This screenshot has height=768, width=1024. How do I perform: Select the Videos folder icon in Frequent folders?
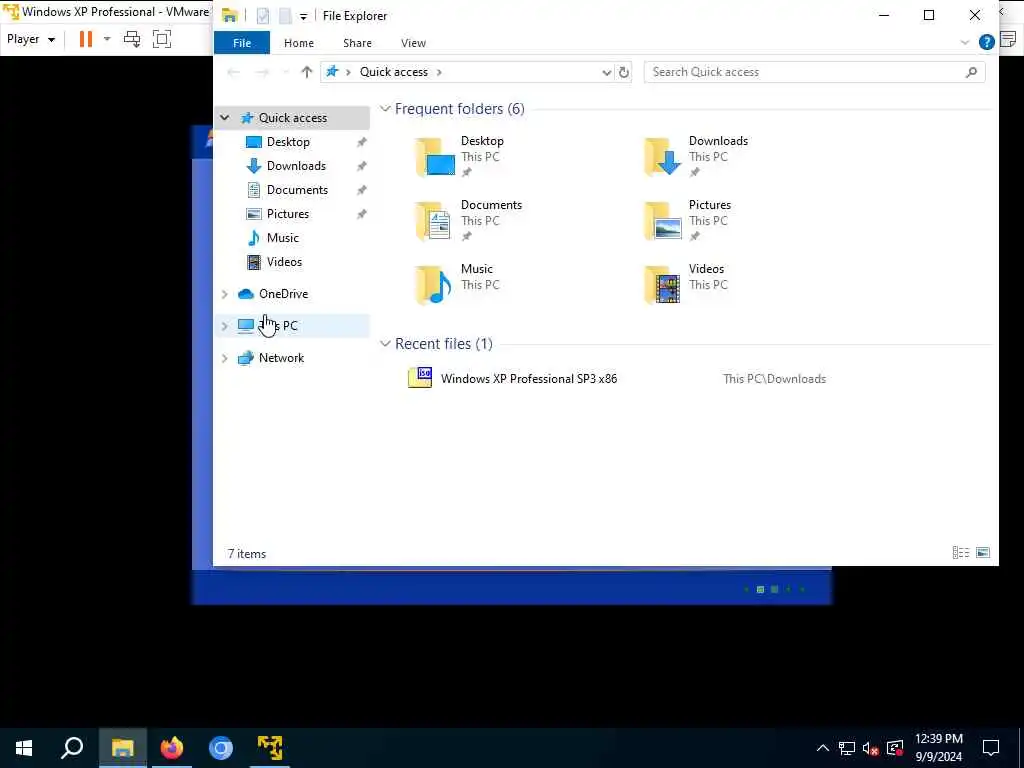(664, 285)
